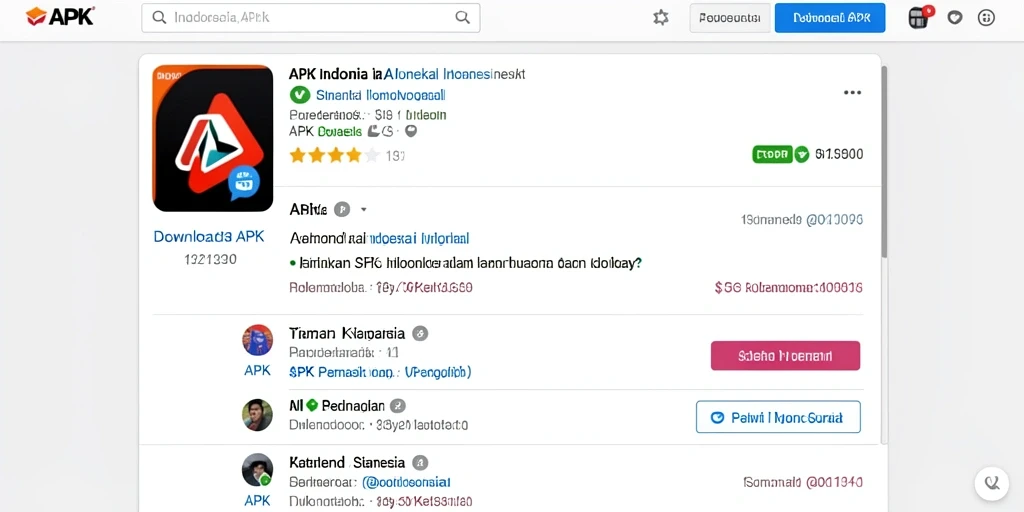Click the green label button left of price
The width and height of the screenshot is (1024, 512).
[772, 154]
